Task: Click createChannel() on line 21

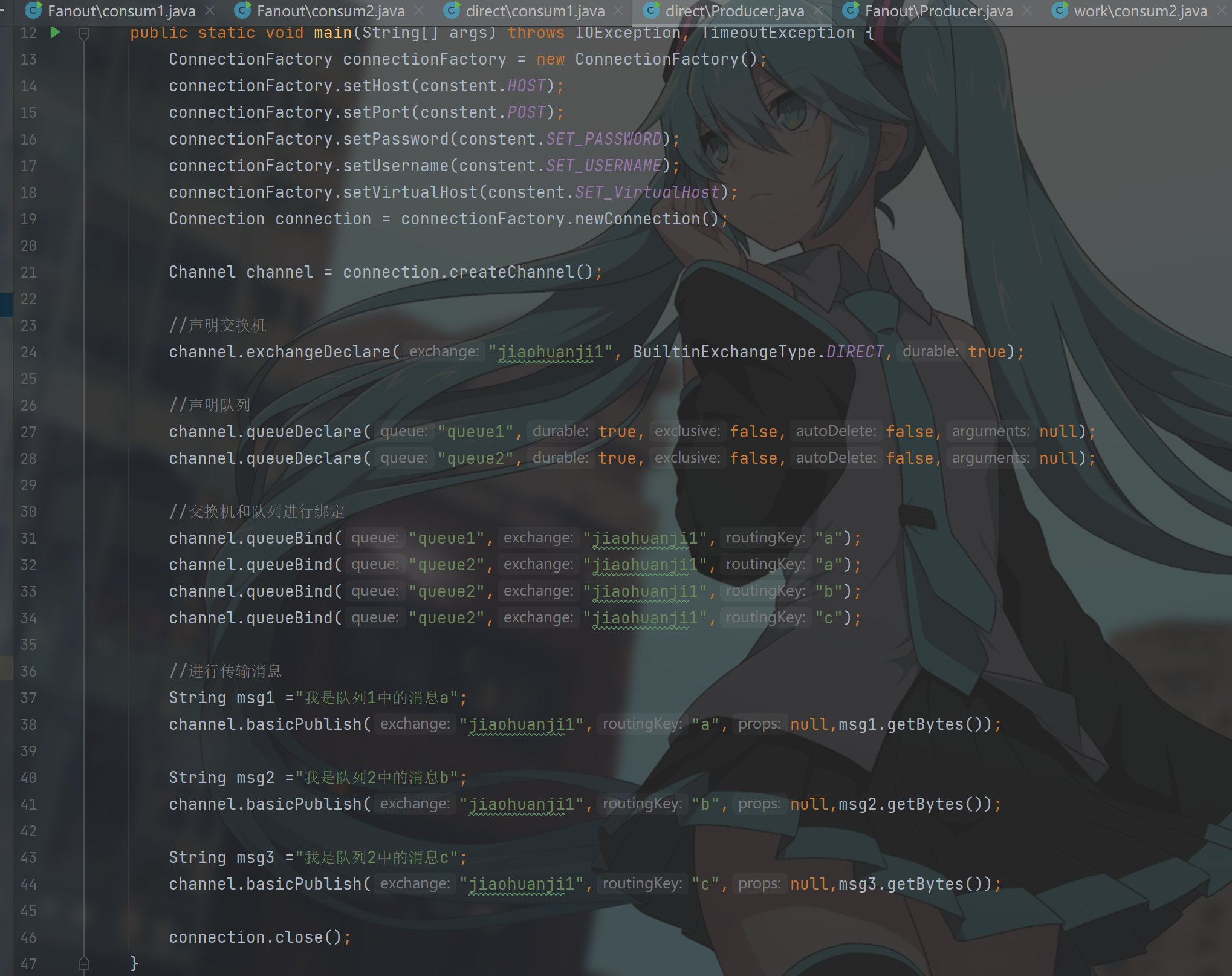Action: [x=522, y=272]
